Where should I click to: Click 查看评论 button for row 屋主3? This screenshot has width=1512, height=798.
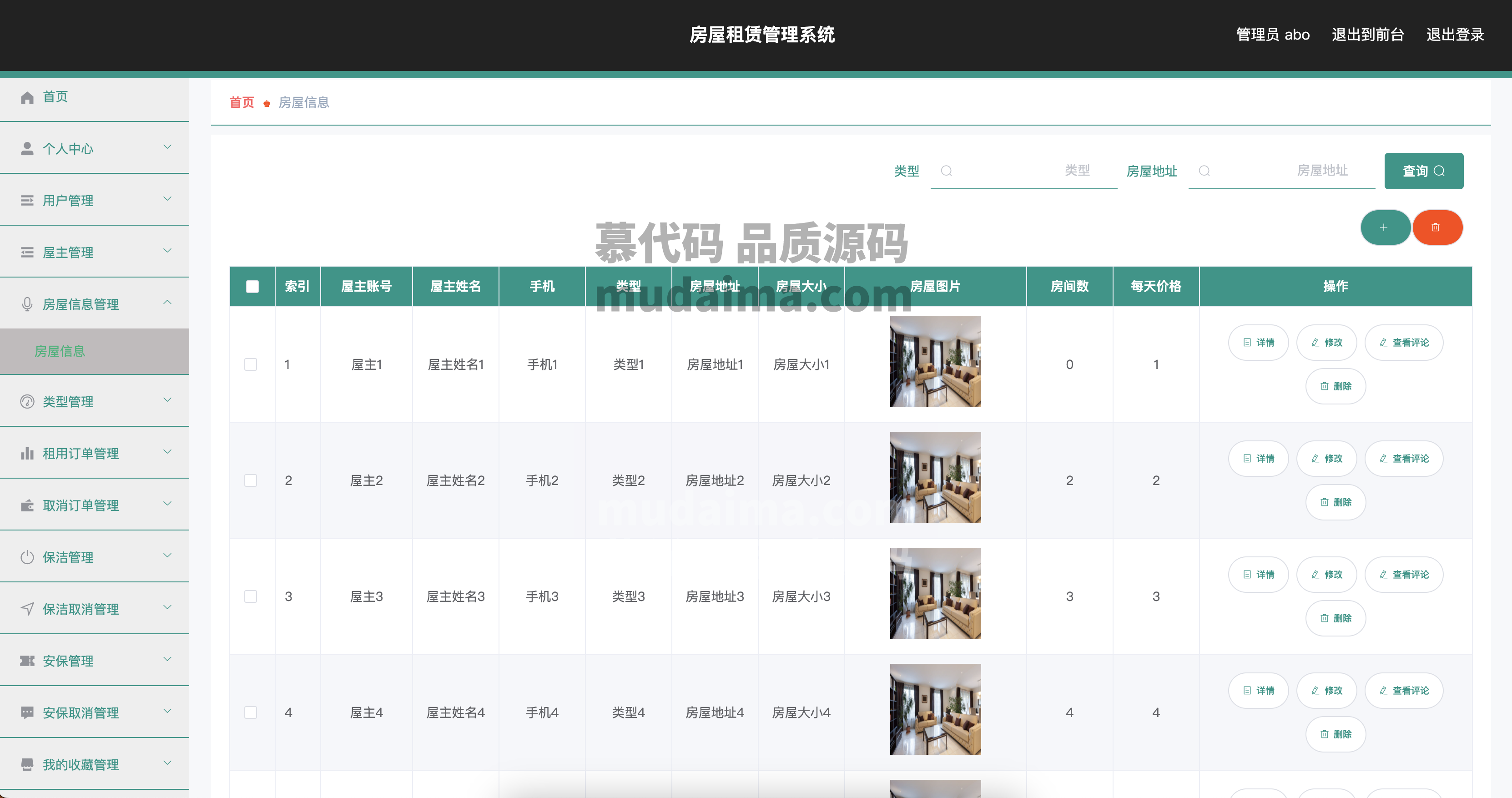(x=1404, y=574)
